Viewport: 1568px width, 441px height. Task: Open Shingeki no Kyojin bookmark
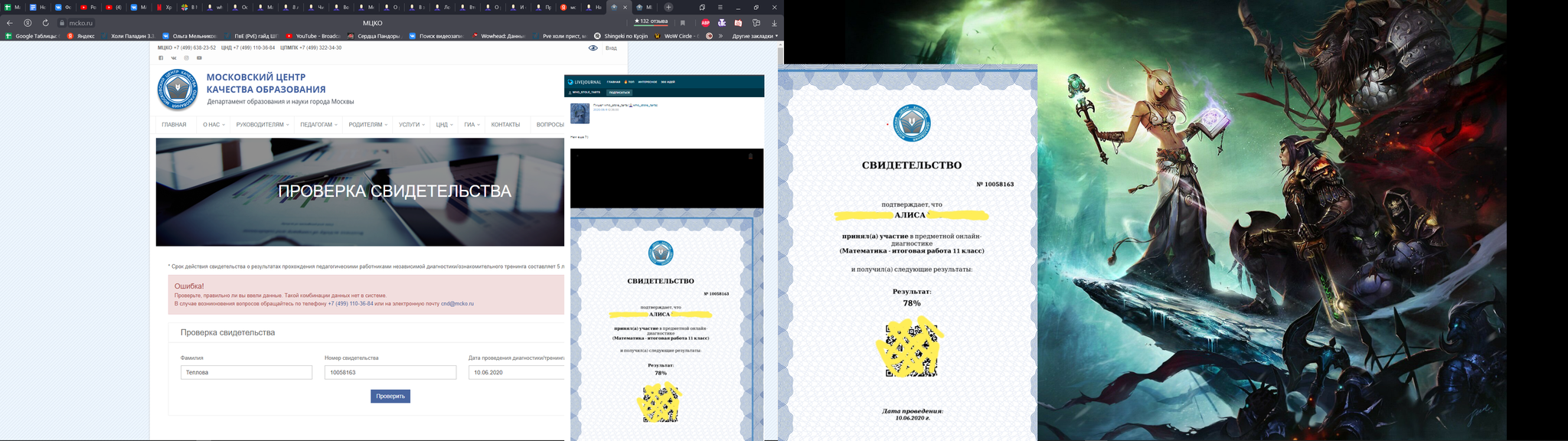click(621, 36)
